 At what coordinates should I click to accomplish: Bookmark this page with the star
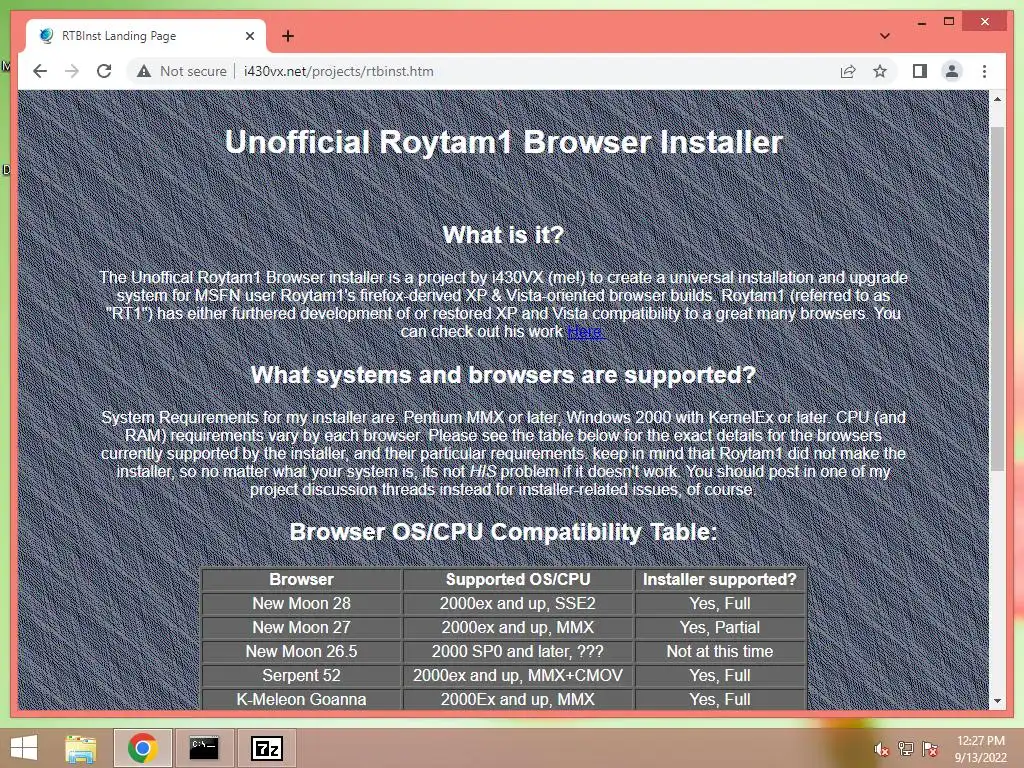(x=880, y=71)
